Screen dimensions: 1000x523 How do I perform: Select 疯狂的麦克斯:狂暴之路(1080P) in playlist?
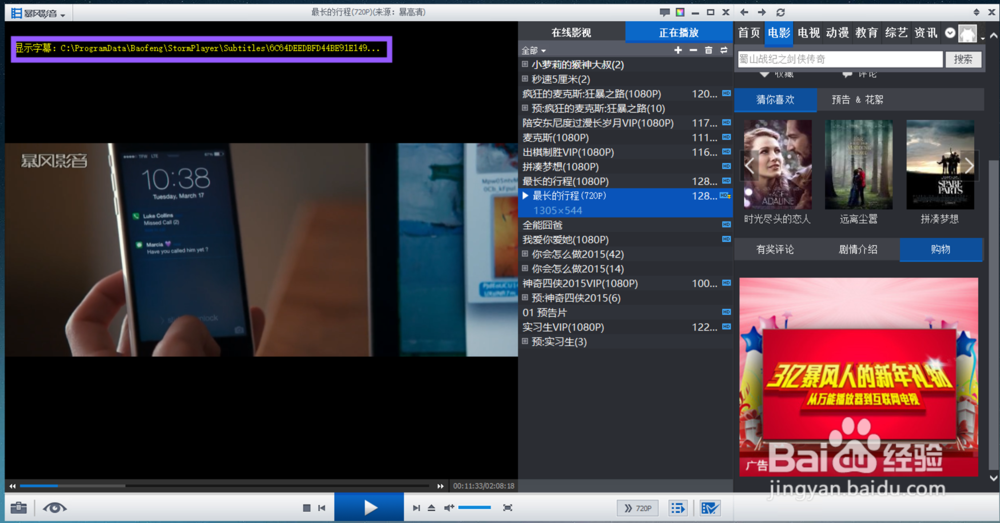pos(626,94)
